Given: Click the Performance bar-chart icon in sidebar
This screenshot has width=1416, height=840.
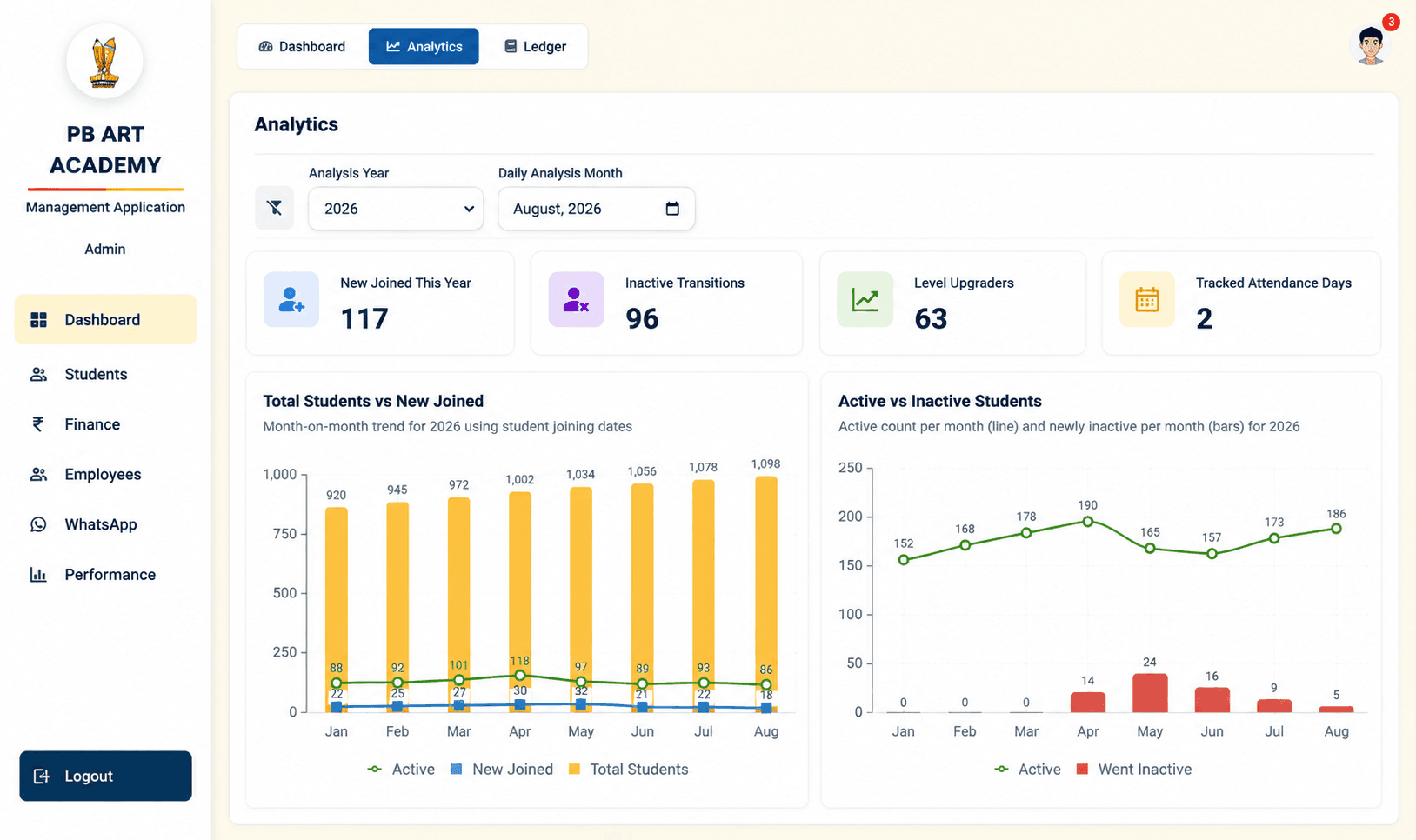Looking at the screenshot, I should [38, 575].
